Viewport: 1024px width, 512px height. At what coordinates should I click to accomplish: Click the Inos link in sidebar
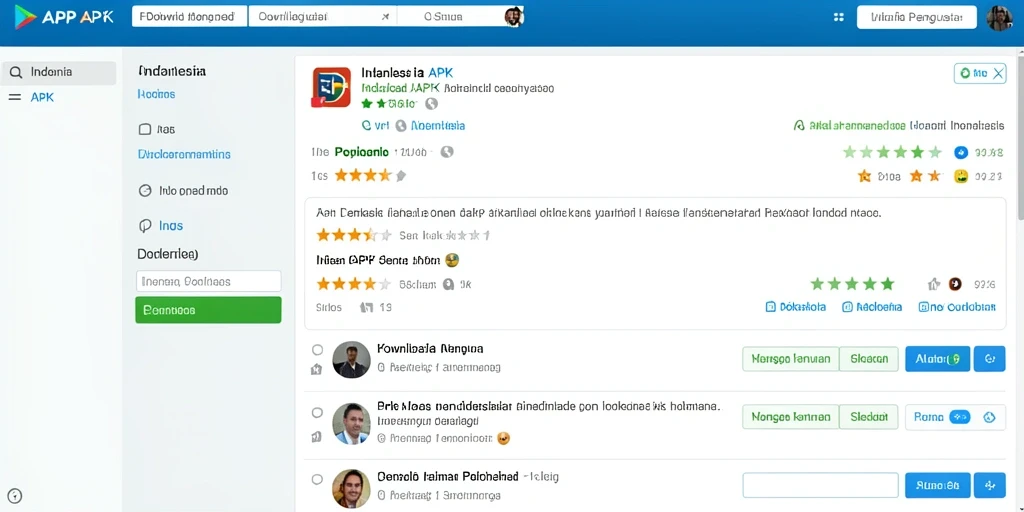tap(171, 226)
